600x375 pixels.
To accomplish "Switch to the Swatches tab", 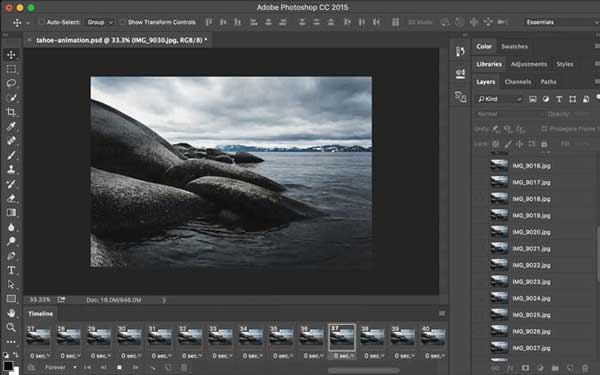I will point(514,47).
